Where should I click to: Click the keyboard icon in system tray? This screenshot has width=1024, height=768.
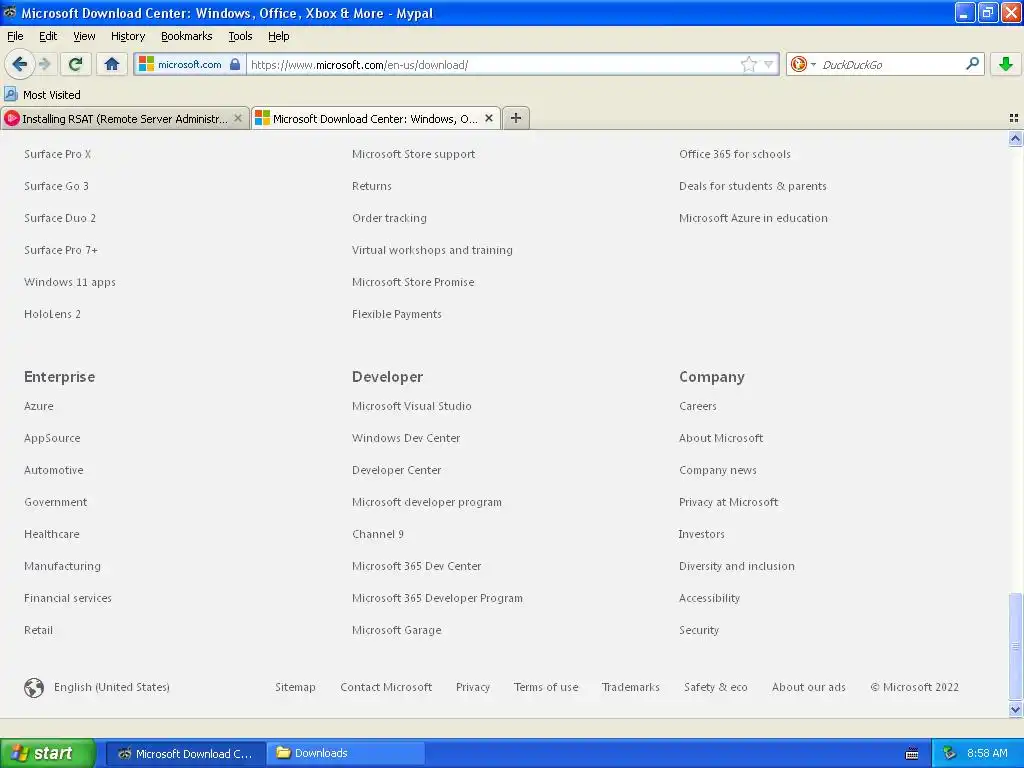[x=912, y=754]
